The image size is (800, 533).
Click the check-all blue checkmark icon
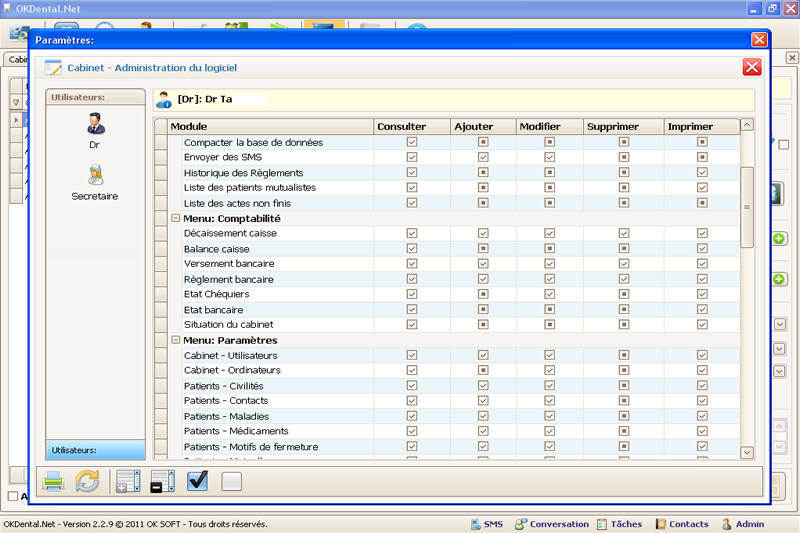click(197, 481)
